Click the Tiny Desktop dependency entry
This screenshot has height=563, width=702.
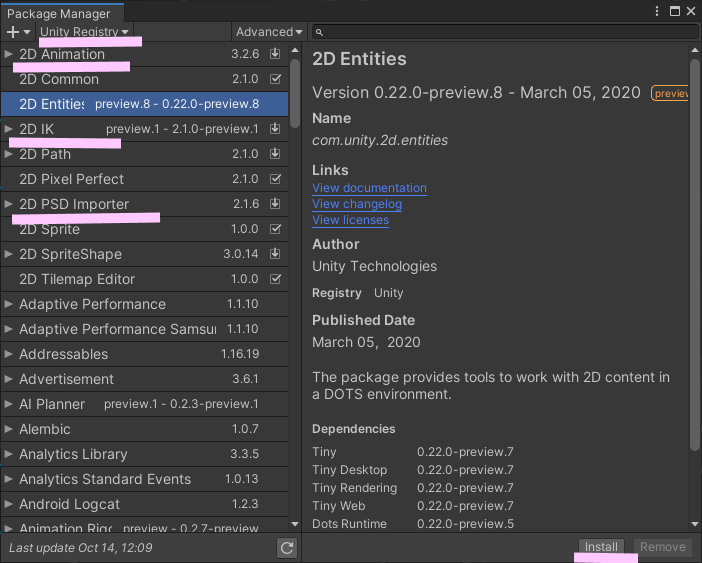pyautogui.click(x=350, y=470)
